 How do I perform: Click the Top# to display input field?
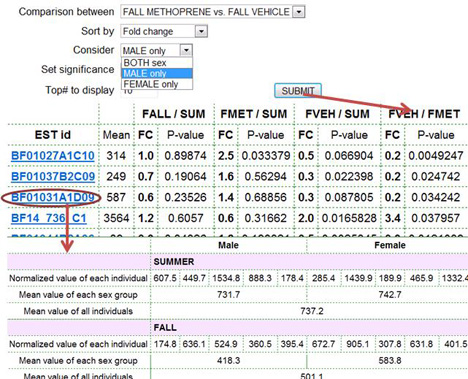pyautogui.click(x=139, y=91)
